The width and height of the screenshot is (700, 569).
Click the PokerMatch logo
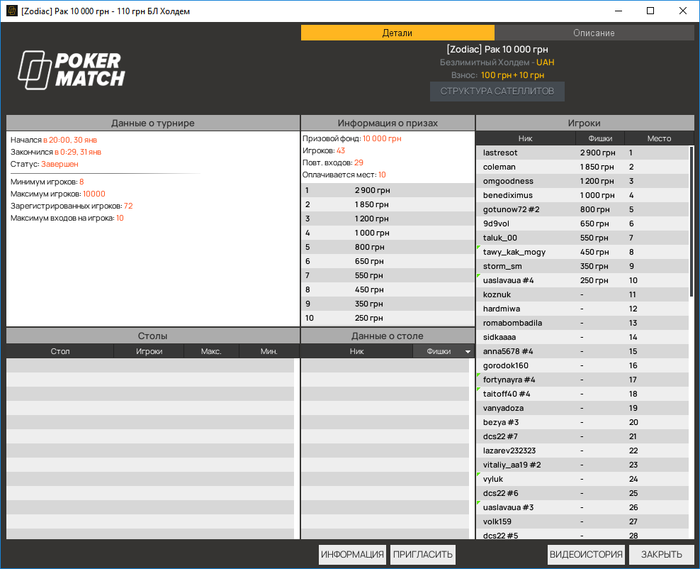(71, 70)
